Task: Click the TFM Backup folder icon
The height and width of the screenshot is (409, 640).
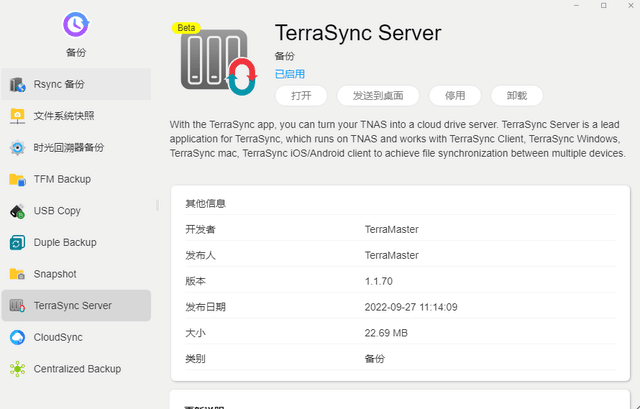Action: (18, 180)
